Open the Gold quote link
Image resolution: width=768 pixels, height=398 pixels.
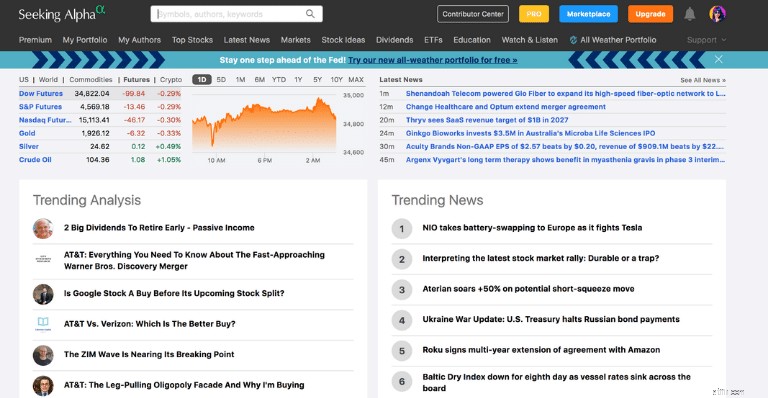click(27, 133)
